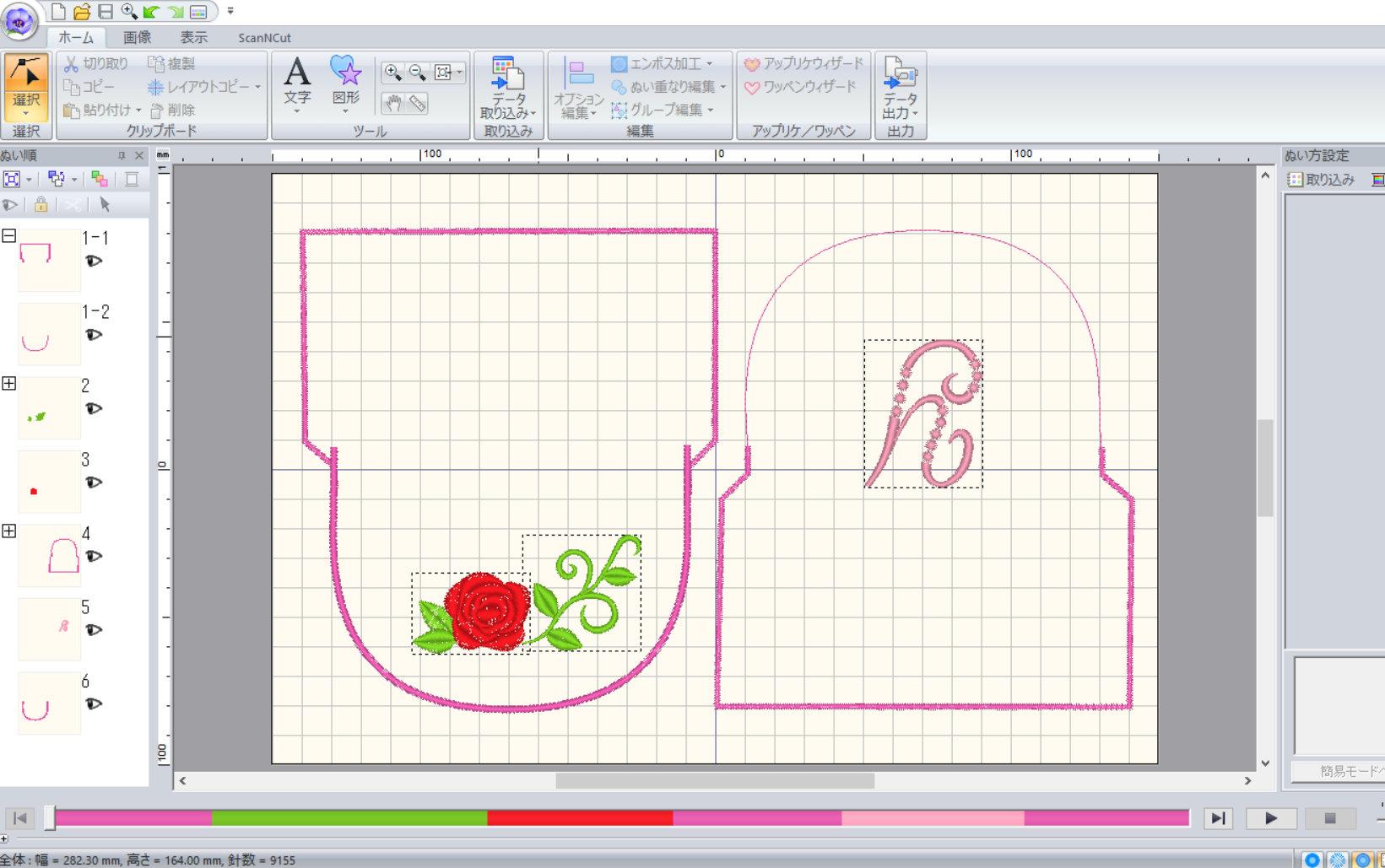Screen dimensions: 1385x868
Task: Pin the ぬい順 panel with the pushpin
Action: [x=122, y=155]
